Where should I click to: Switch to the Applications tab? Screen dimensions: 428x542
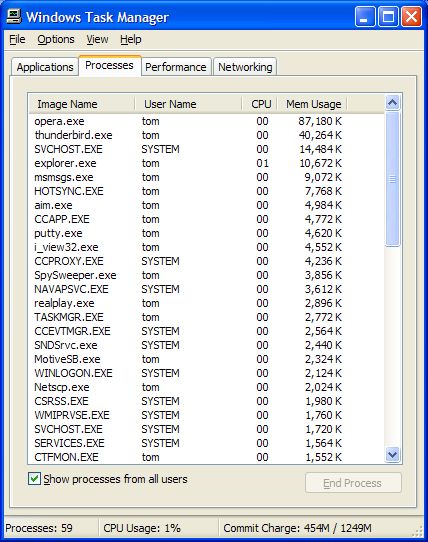pyautogui.click(x=45, y=67)
